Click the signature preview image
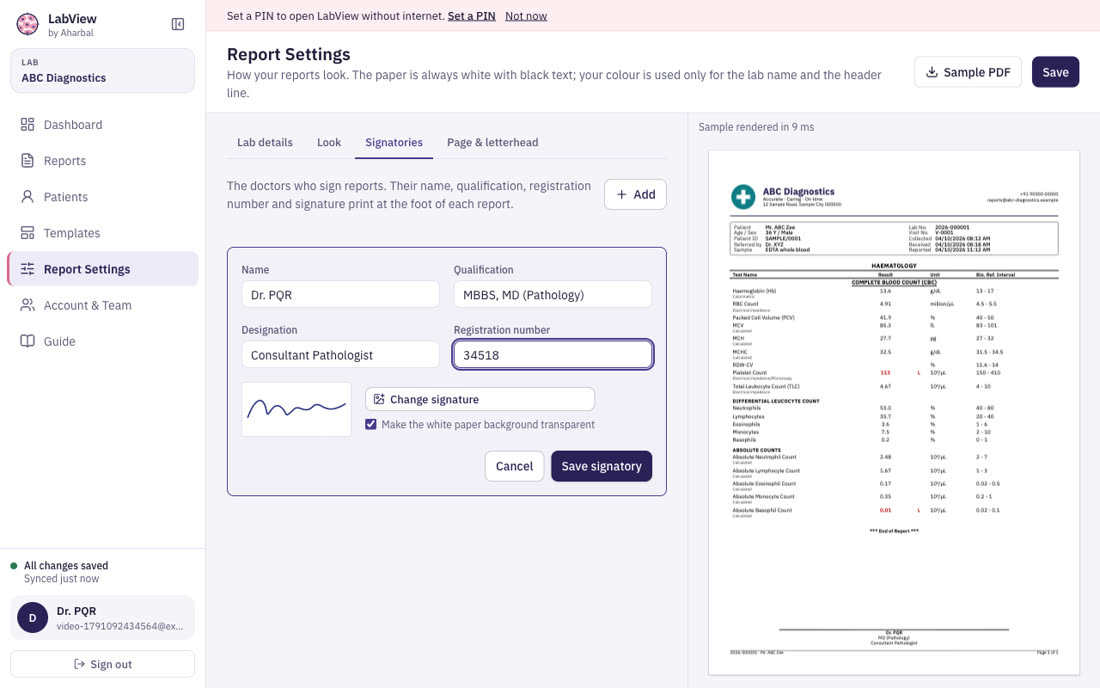Screen dimensions: 1100x688 (x=296, y=410)
